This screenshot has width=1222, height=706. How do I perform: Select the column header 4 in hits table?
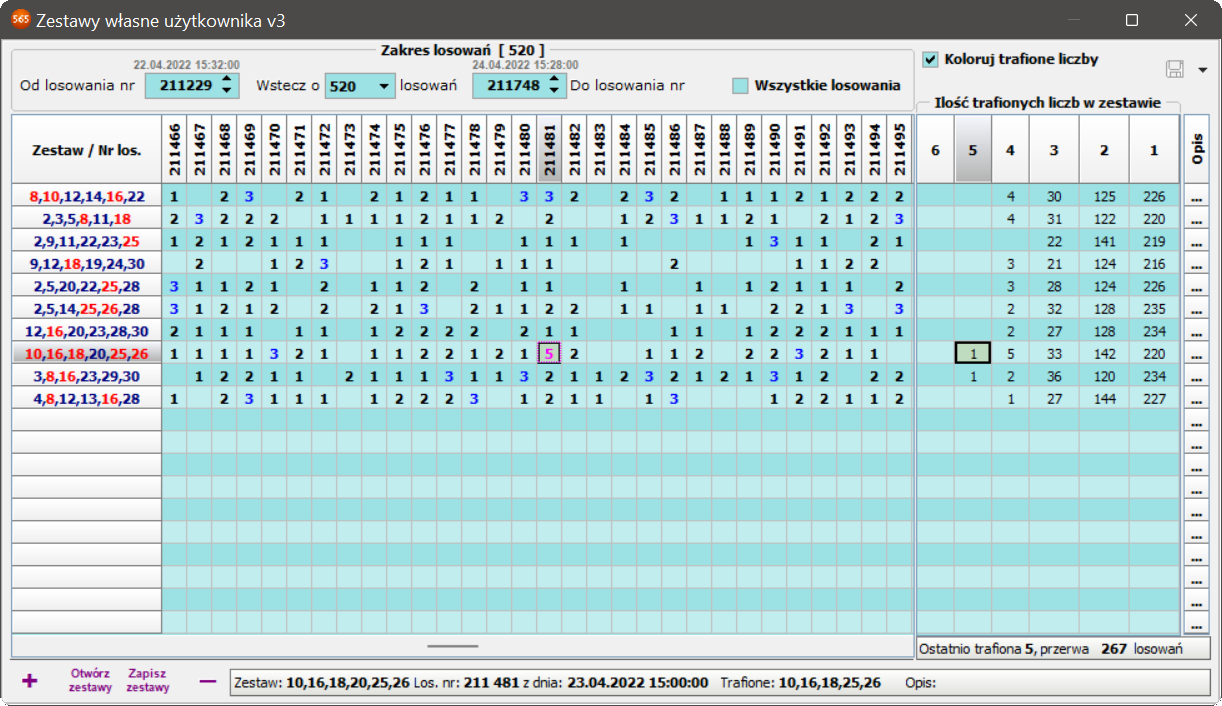pyautogui.click(x=1010, y=149)
